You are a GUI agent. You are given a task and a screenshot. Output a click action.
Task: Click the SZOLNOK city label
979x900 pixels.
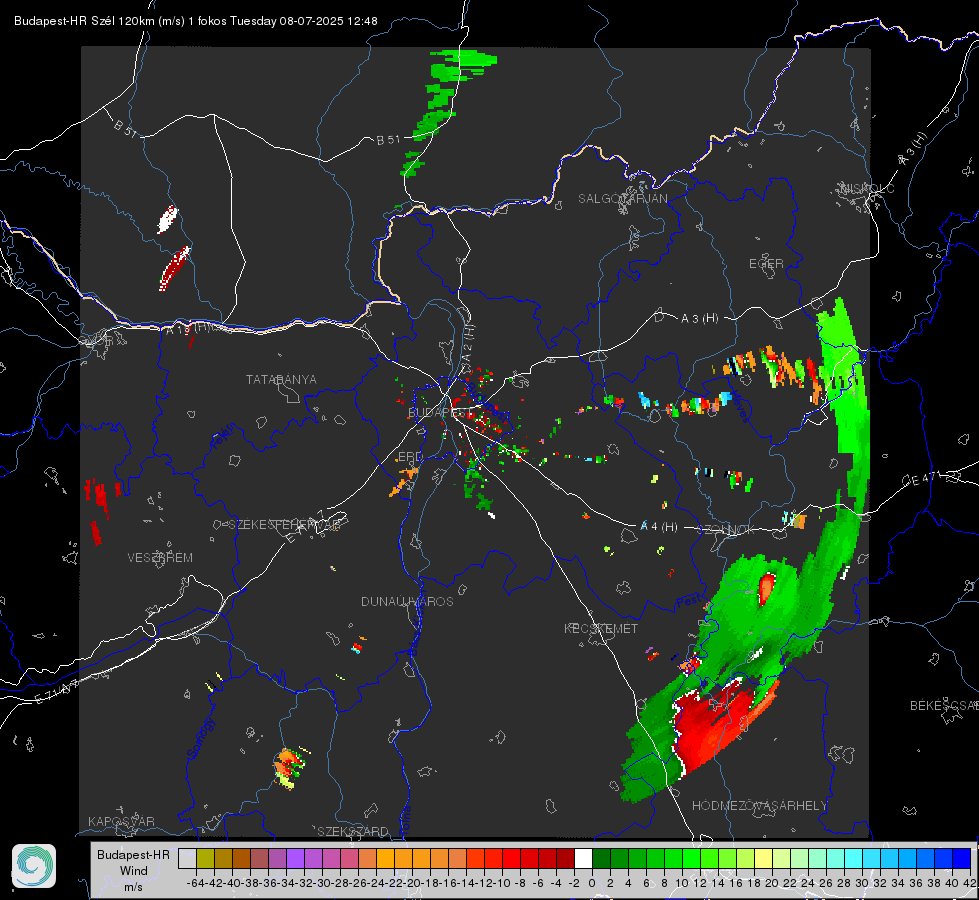[x=726, y=530]
